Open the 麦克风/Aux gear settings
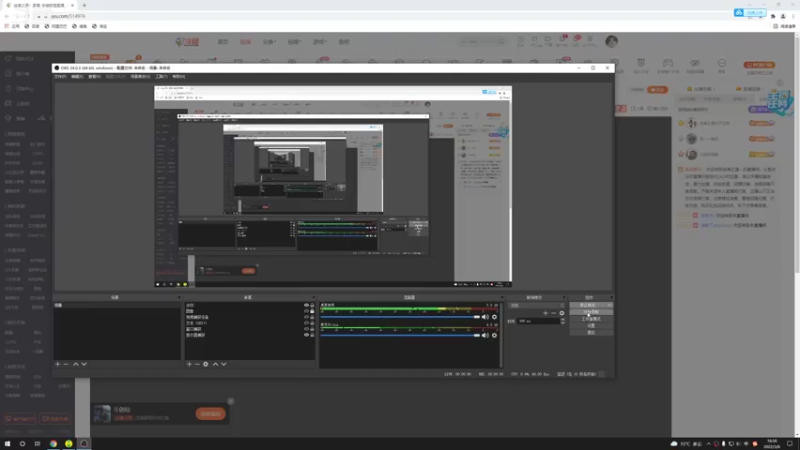800x450 pixels. click(494, 335)
